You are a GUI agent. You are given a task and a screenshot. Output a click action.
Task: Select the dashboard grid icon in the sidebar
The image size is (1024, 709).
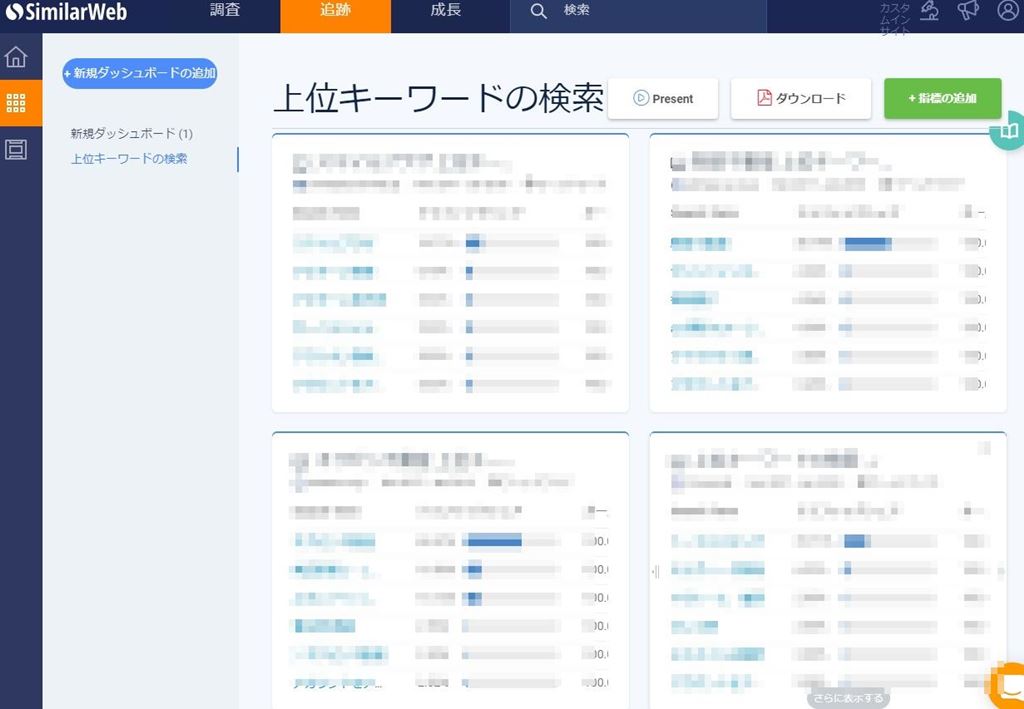pos(16,103)
